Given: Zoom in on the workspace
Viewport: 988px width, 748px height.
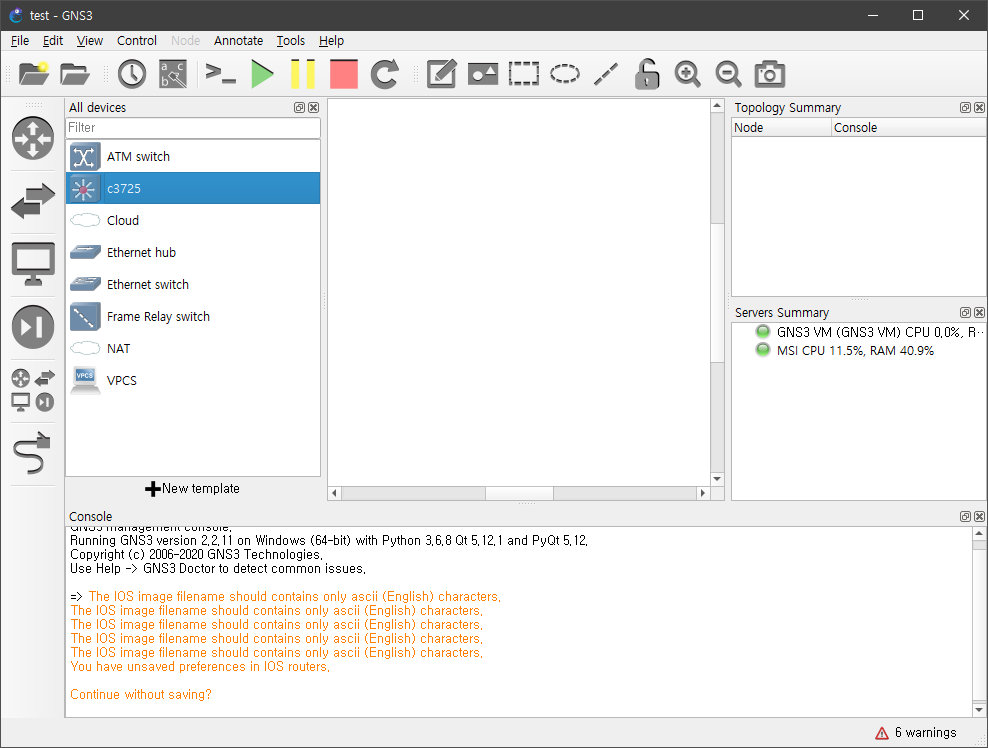Looking at the screenshot, I should point(687,74).
